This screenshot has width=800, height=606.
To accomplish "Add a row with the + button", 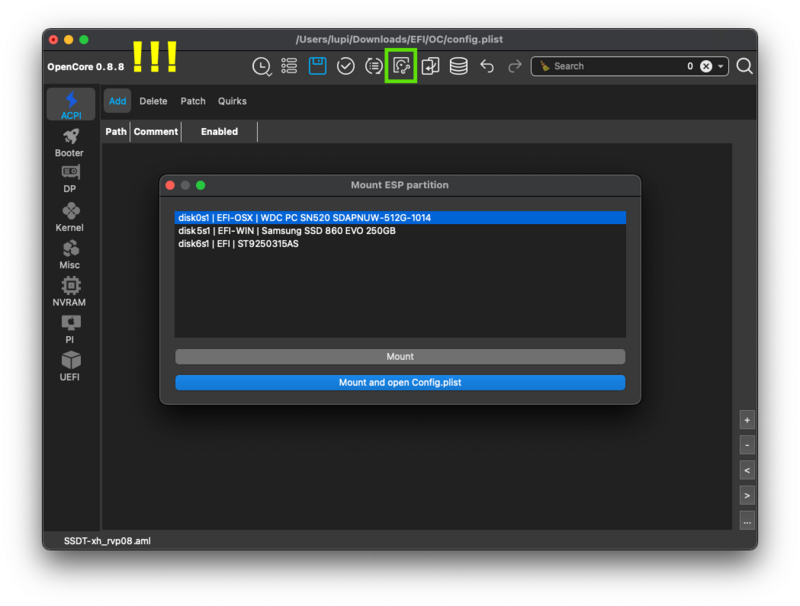I will [x=747, y=420].
